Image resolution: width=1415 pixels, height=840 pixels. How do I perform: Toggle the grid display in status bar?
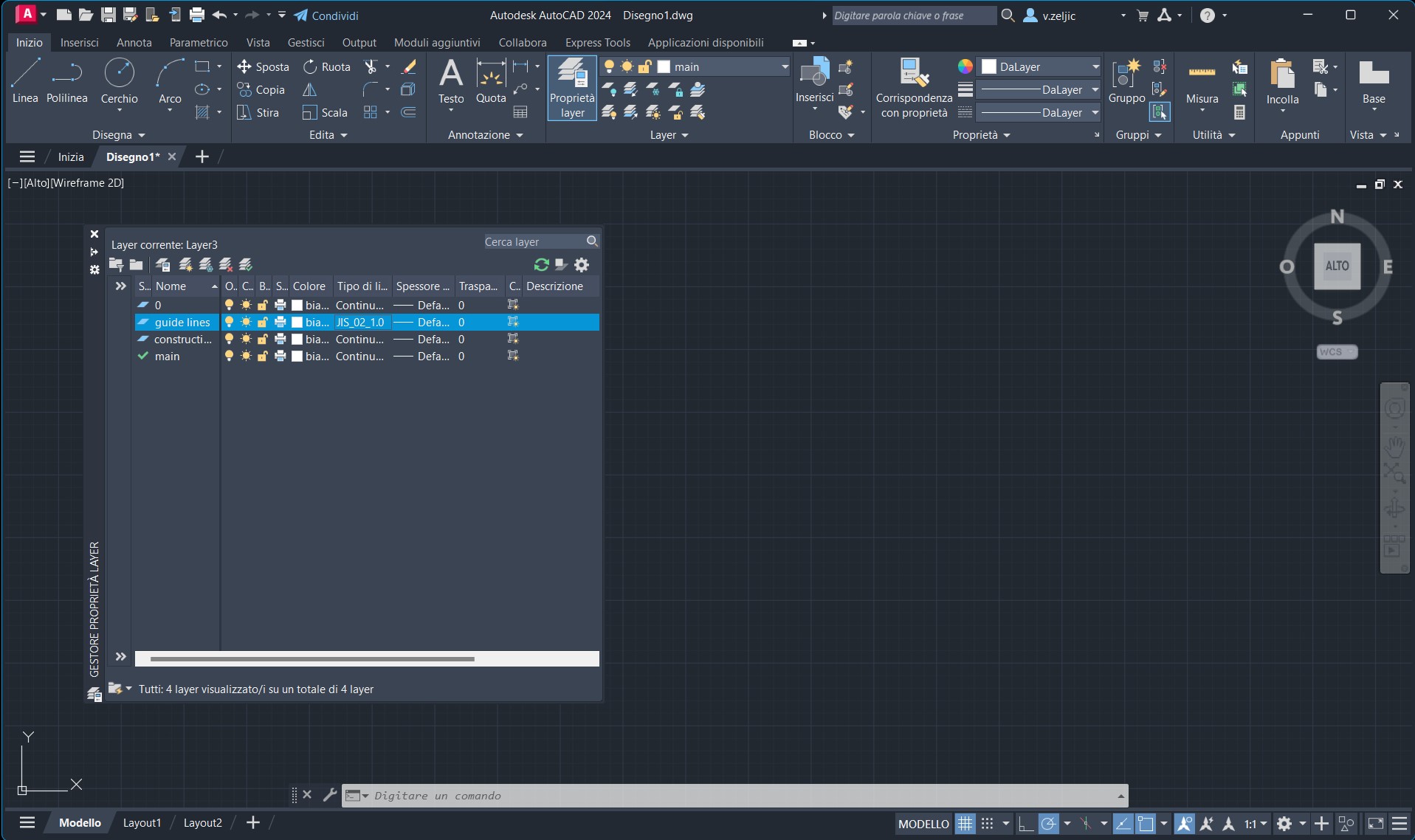[965, 824]
